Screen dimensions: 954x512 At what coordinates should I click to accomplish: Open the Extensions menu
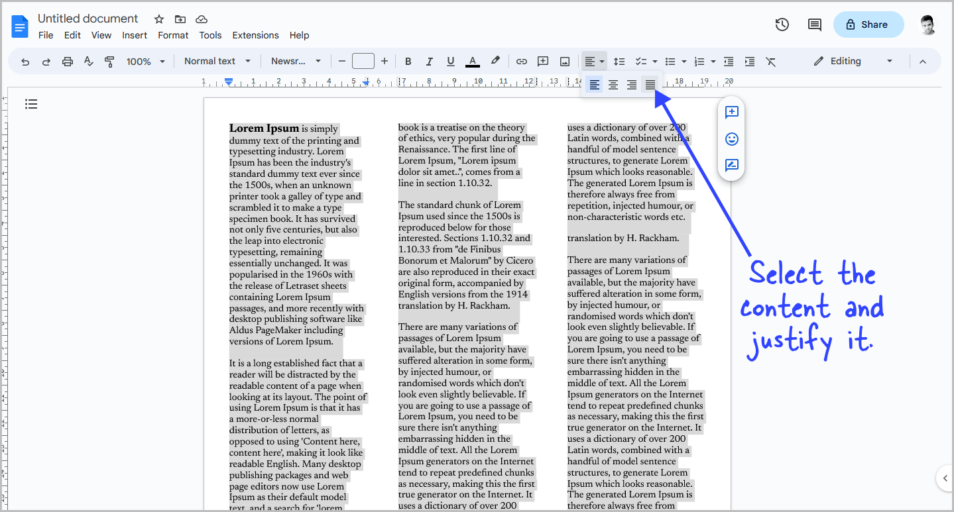[256, 35]
